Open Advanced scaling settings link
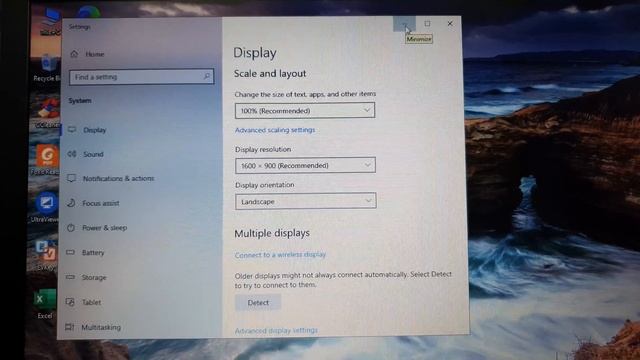 point(275,130)
